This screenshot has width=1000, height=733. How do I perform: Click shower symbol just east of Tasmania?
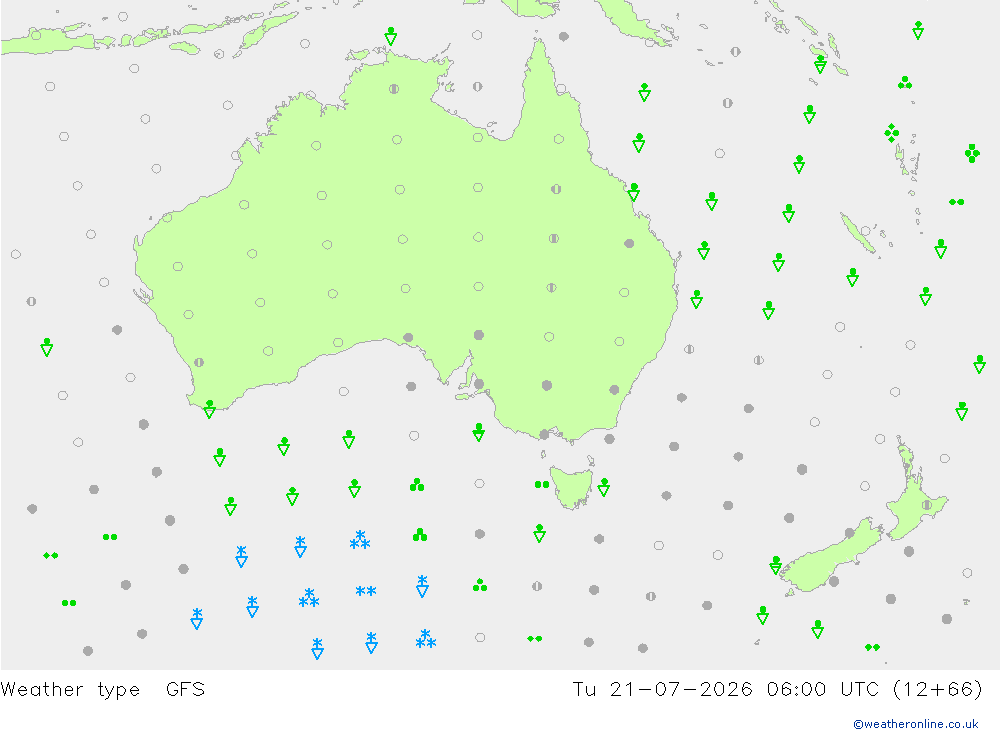(603, 487)
